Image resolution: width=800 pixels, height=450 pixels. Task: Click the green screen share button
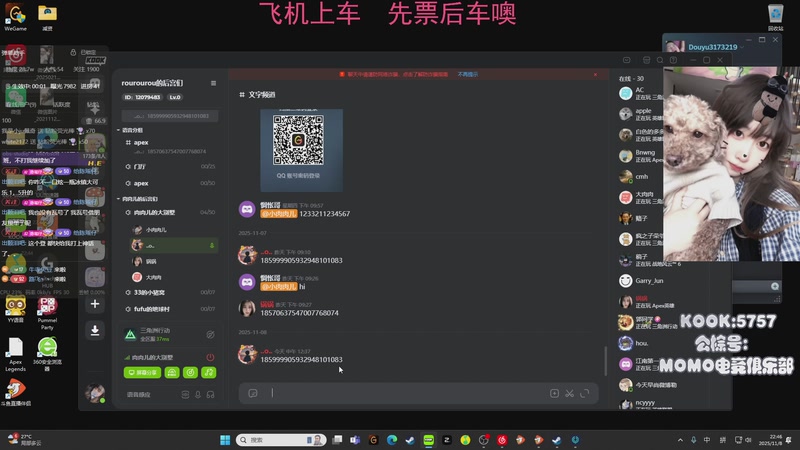pos(142,372)
